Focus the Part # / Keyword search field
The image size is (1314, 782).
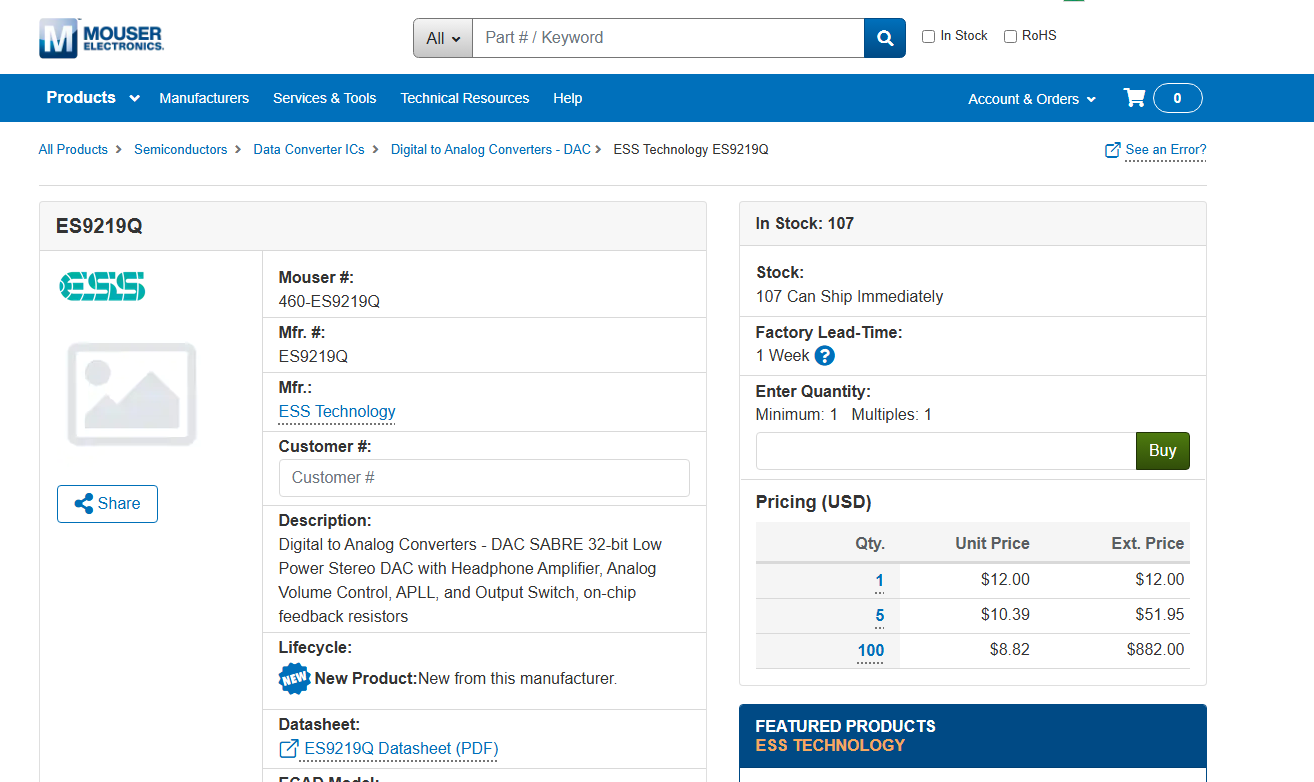pos(668,38)
